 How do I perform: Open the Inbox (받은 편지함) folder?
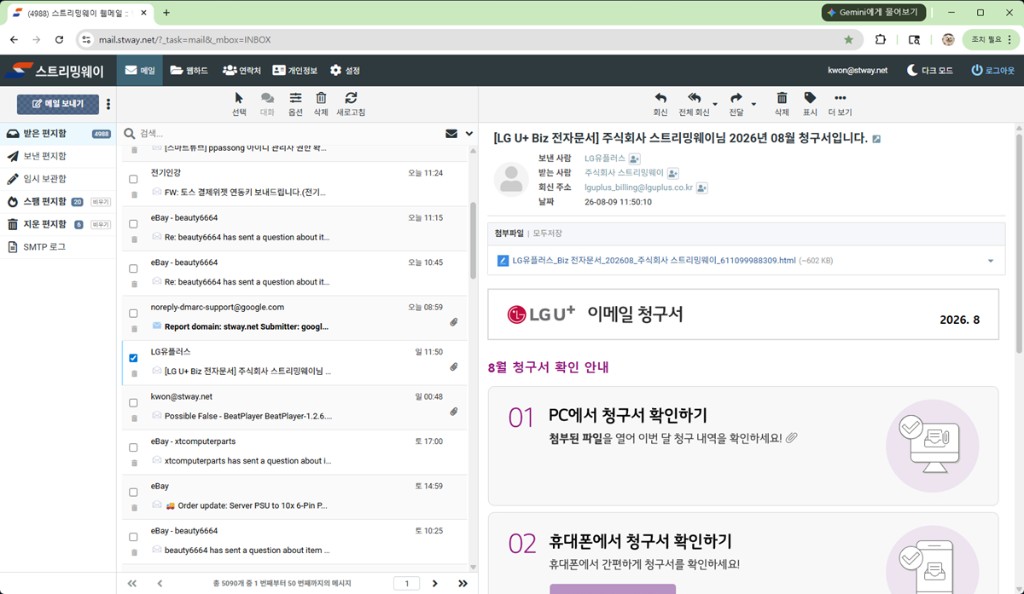[x=58, y=133]
